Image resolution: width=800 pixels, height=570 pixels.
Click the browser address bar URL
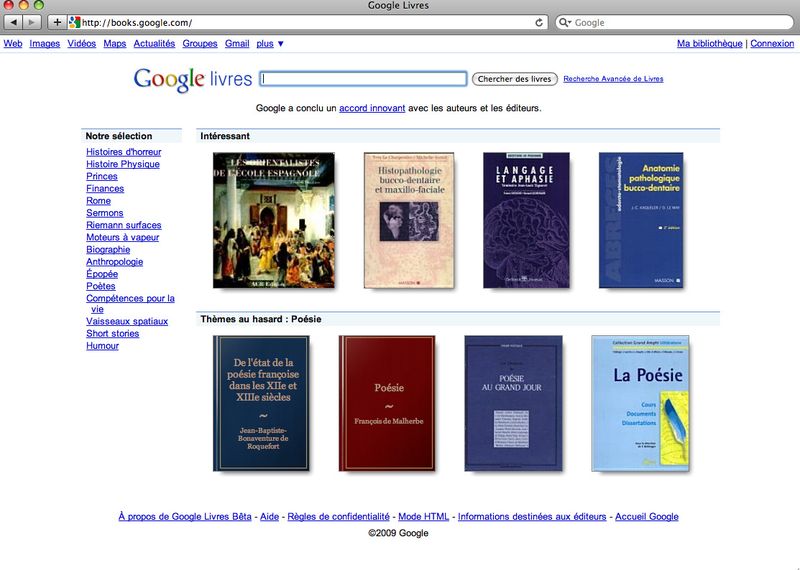(x=306, y=22)
